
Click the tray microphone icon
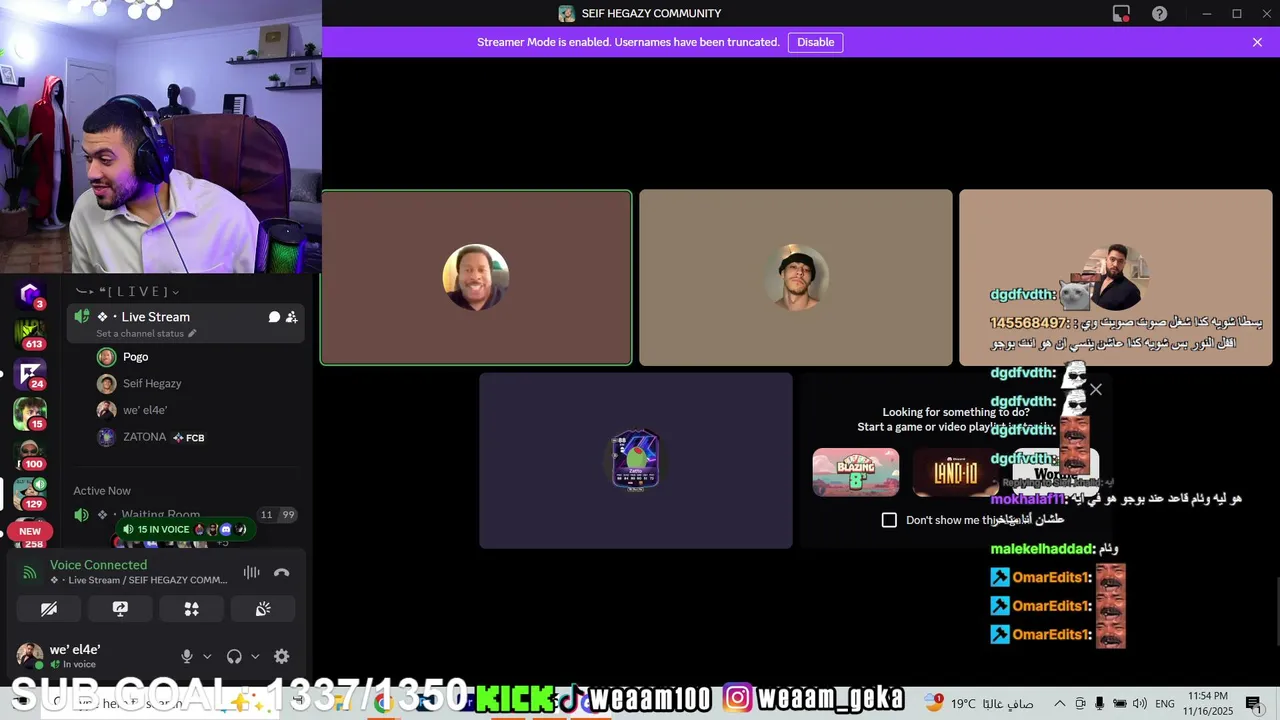1100,704
